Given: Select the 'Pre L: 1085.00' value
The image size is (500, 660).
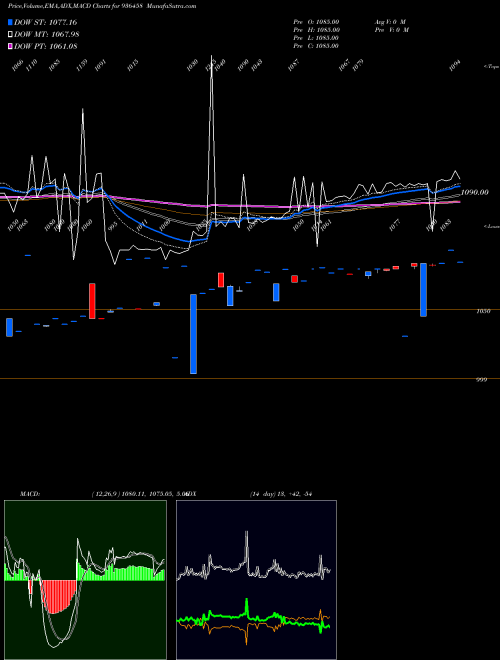Looking at the screenshot, I should pos(316,38).
